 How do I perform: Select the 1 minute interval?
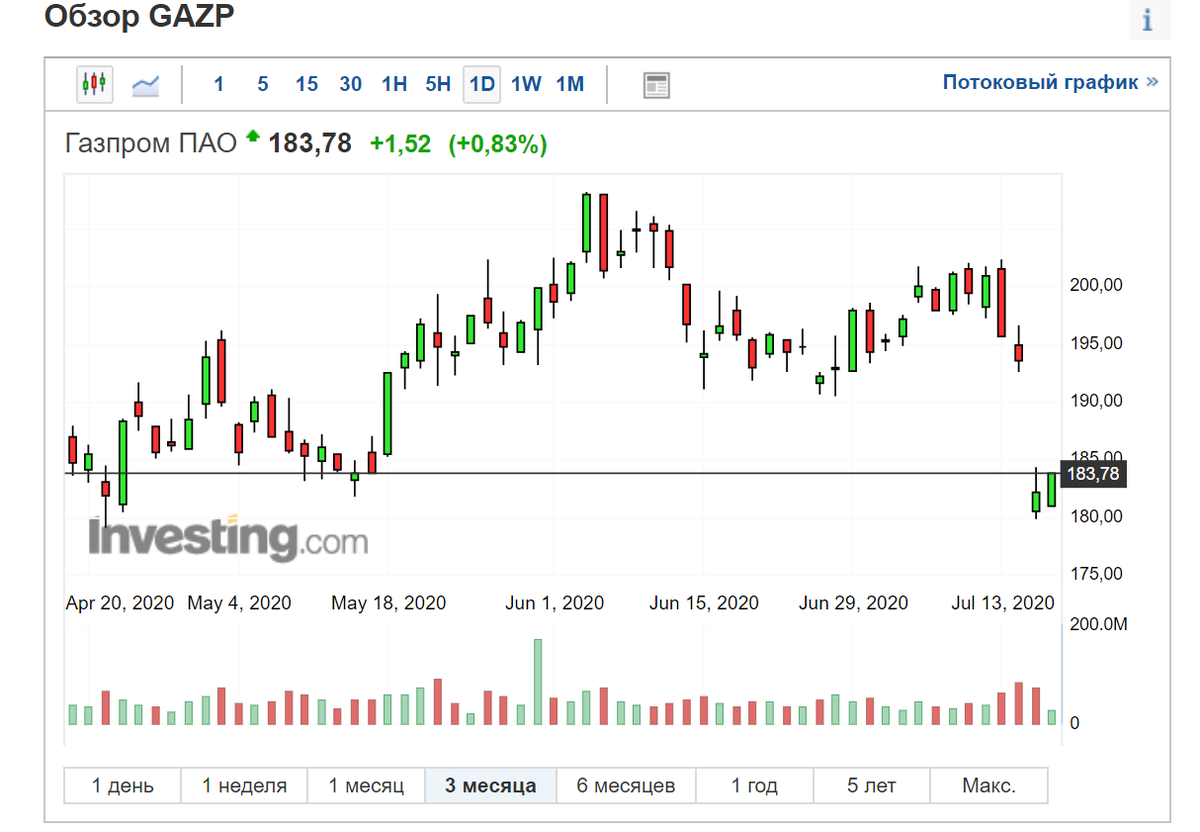pos(219,84)
